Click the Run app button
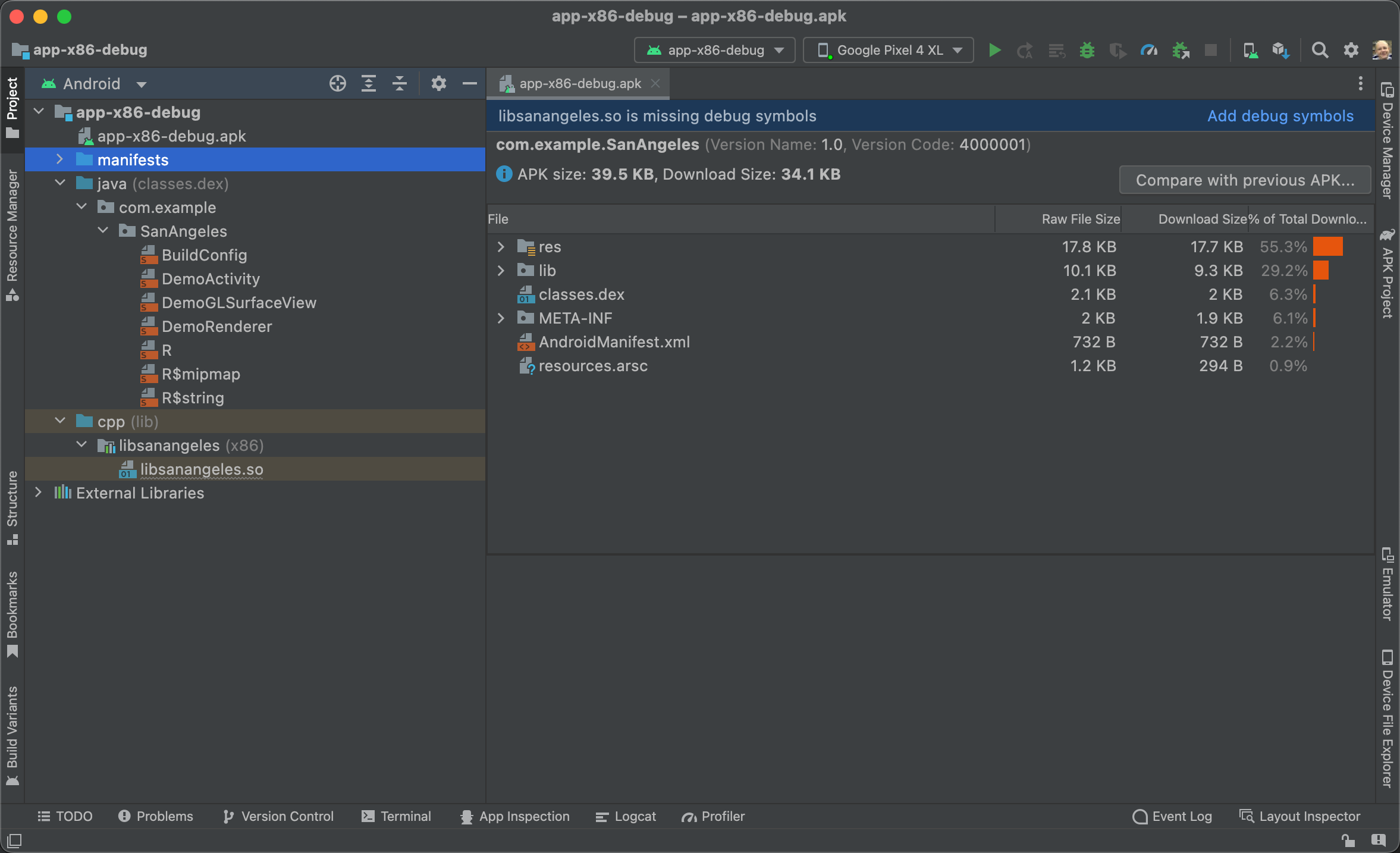1400x853 pixels. [x=995, y=49]
